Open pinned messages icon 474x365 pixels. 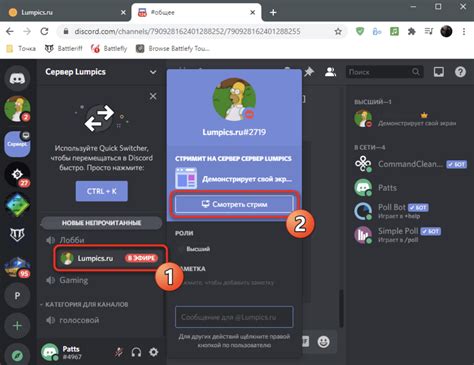[x=309, y=72]
